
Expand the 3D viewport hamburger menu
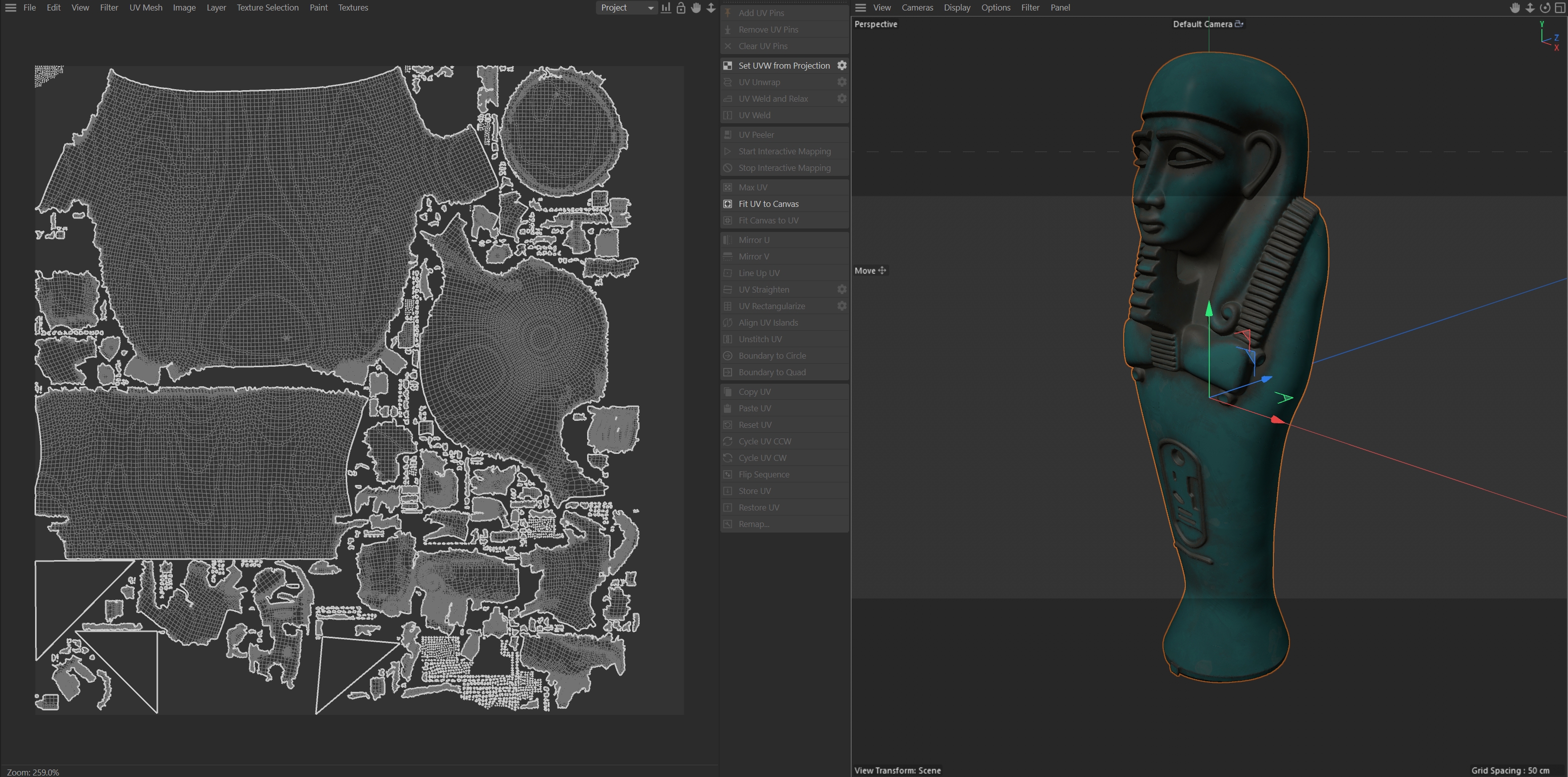pyautogui.click(x=860, y=8)
